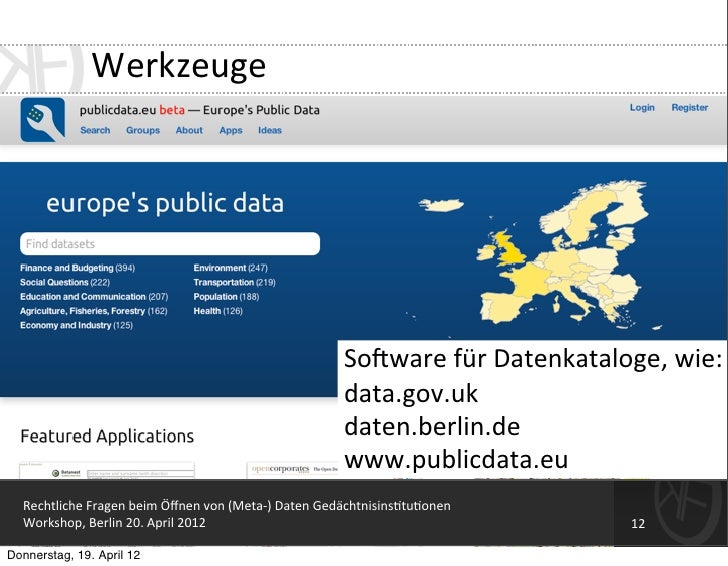Screen dimensions: 728x566
Task: Select Social Questions (222) category
Action: (x=65, y=282)
